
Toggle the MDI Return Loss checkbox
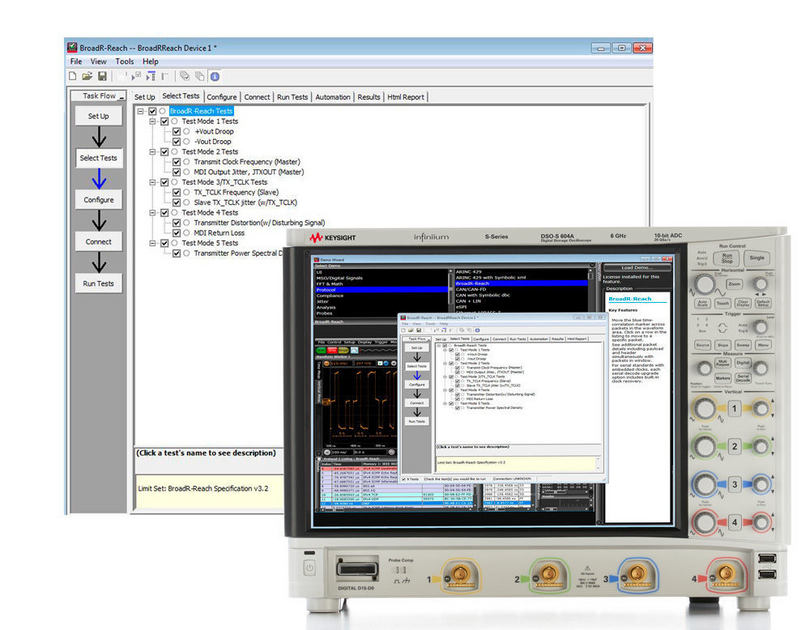tap(176, 232)
